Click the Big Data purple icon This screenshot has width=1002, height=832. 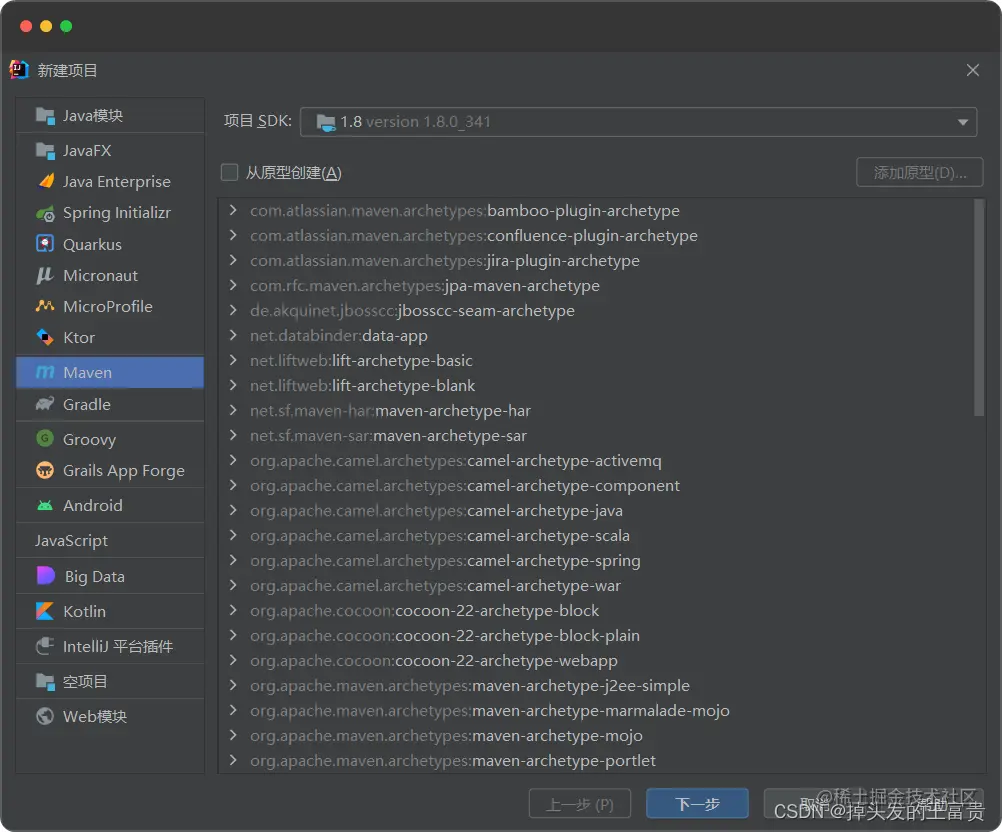pyautogui.click(x=45, y=576)
